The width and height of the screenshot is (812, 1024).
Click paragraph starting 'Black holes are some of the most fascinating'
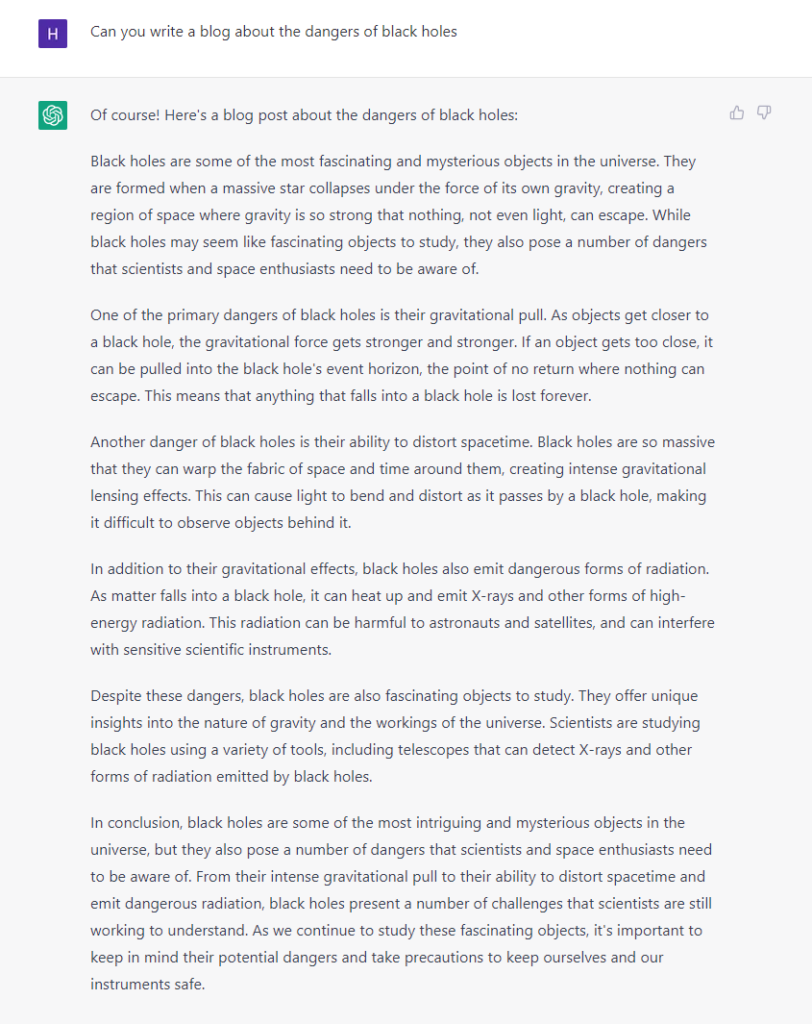[x=398, y=215]
